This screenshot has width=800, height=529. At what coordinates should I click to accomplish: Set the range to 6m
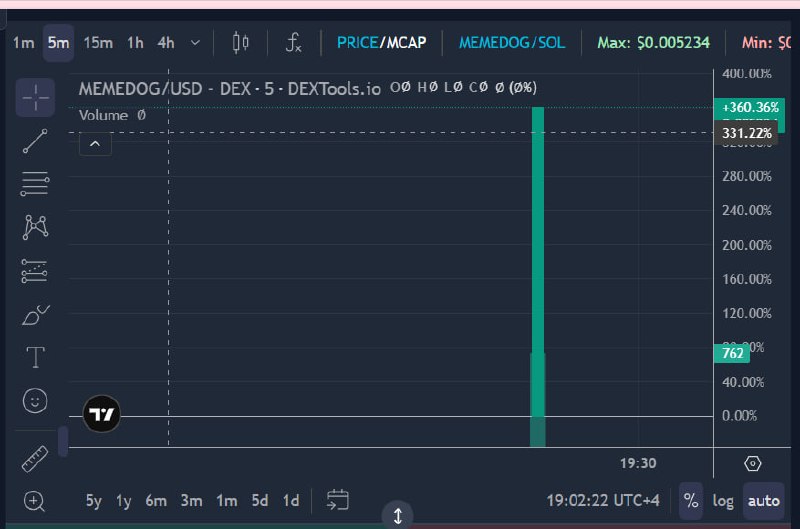click(x=156, y=500)
